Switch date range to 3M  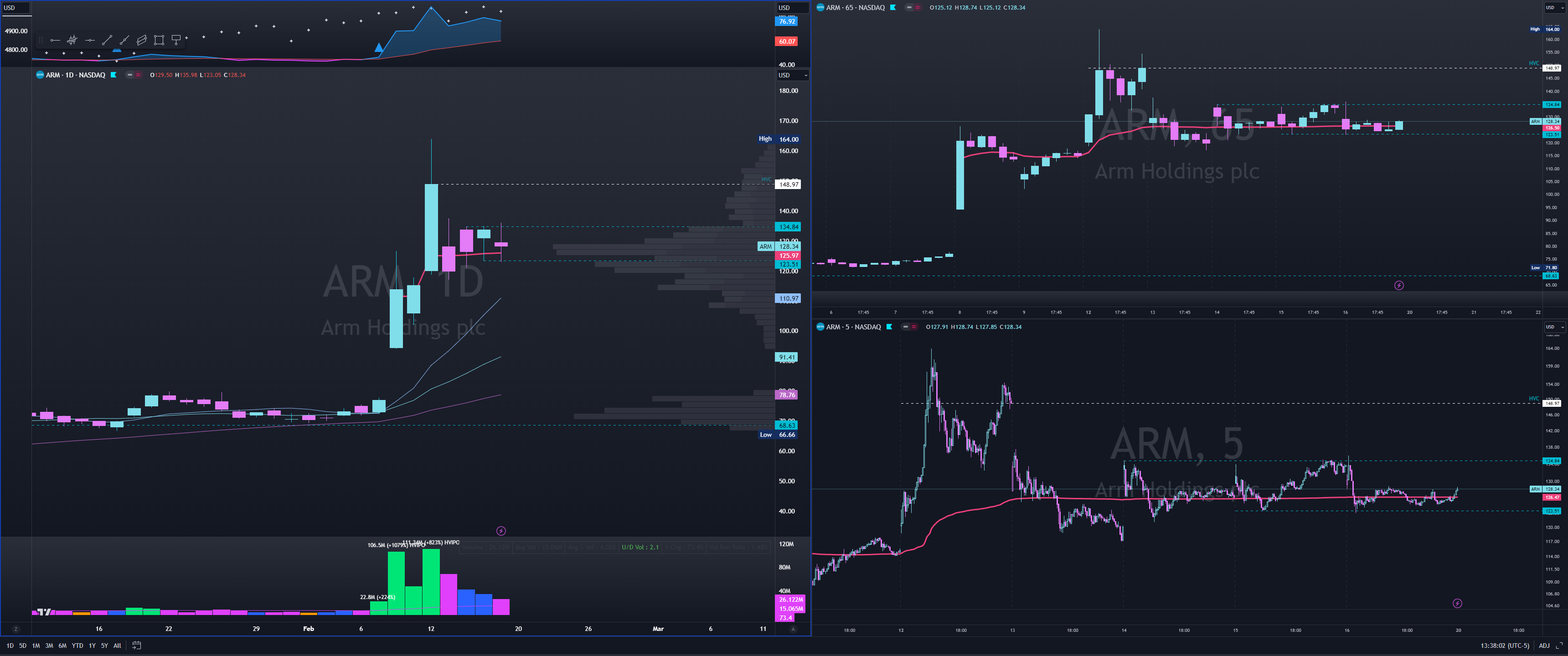pyautogui.click(x=49, y=646)
